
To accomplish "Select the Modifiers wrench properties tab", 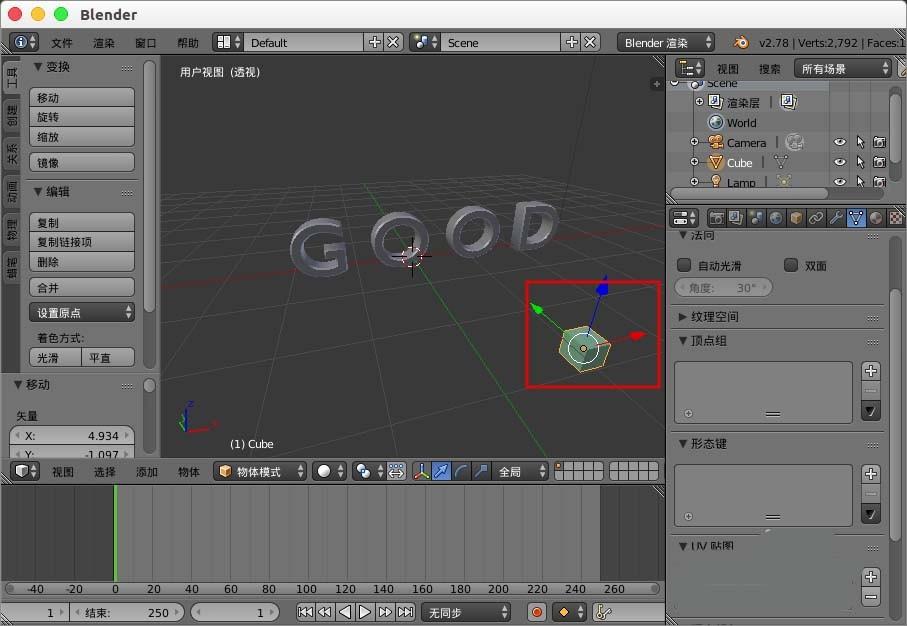I will click(x=835, y=217).
